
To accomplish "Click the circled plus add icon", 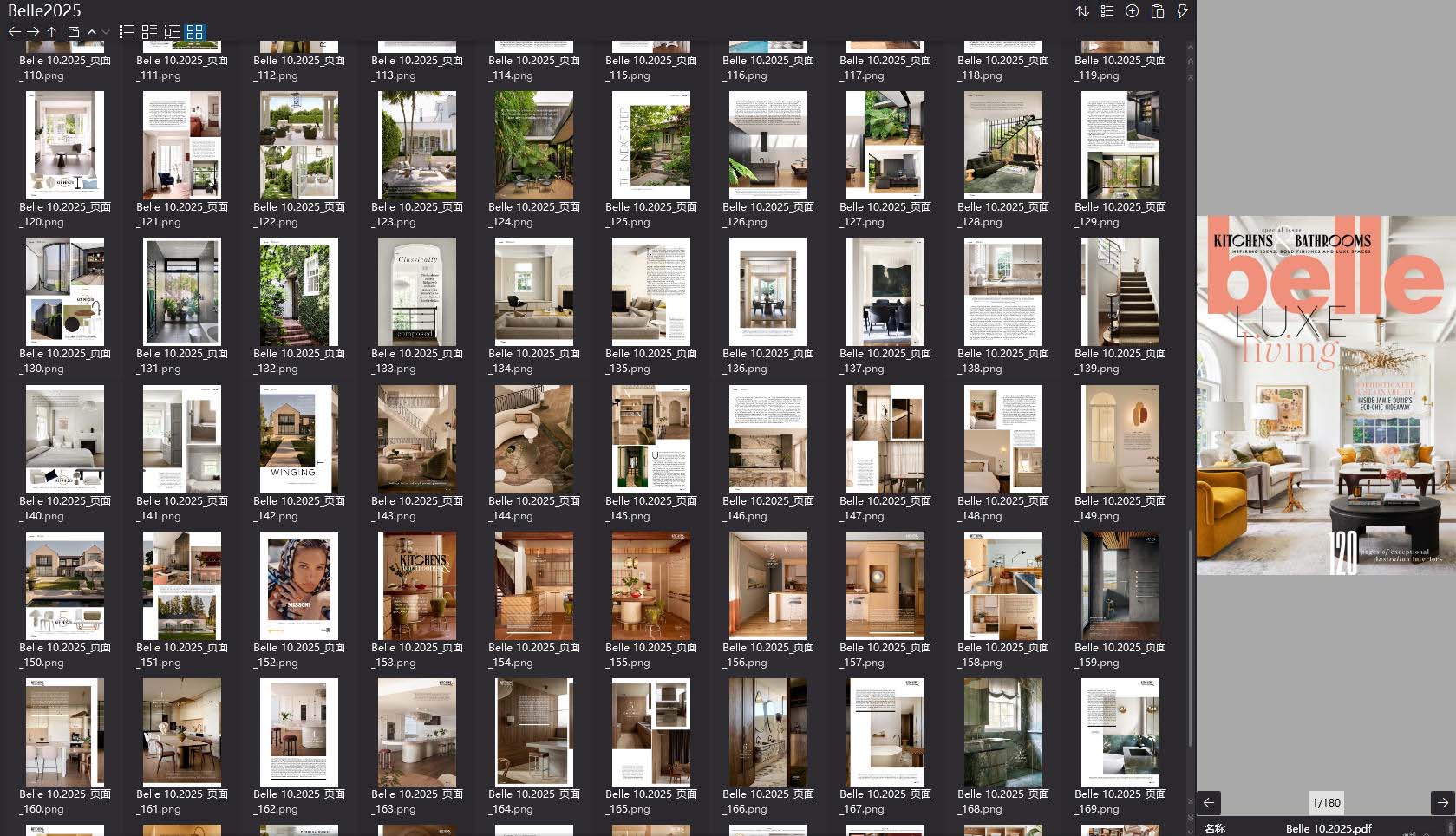I will (x=1132, y=11).
